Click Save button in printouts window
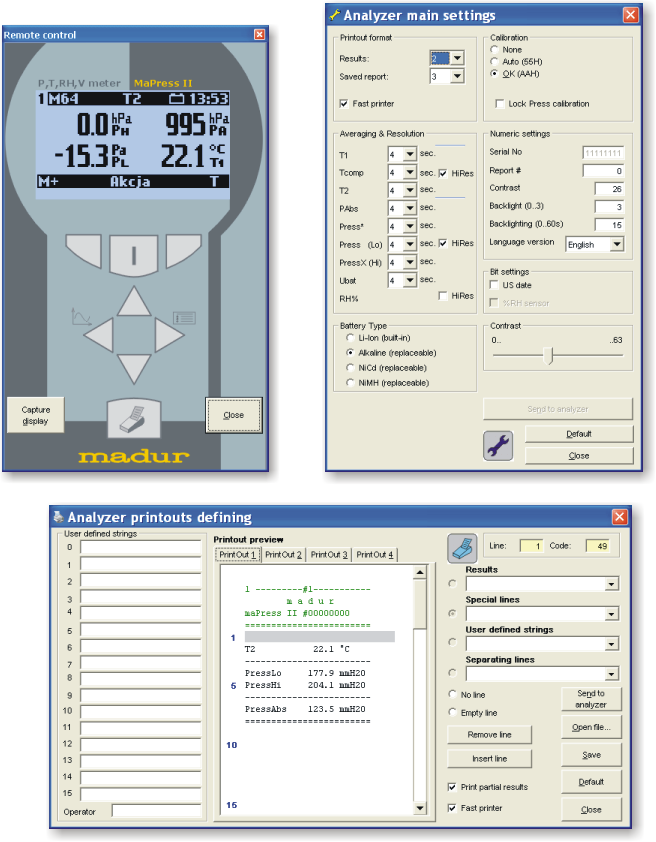Image resolution: width=656 pixels, height=842 pixels. (x=591, y=755)
